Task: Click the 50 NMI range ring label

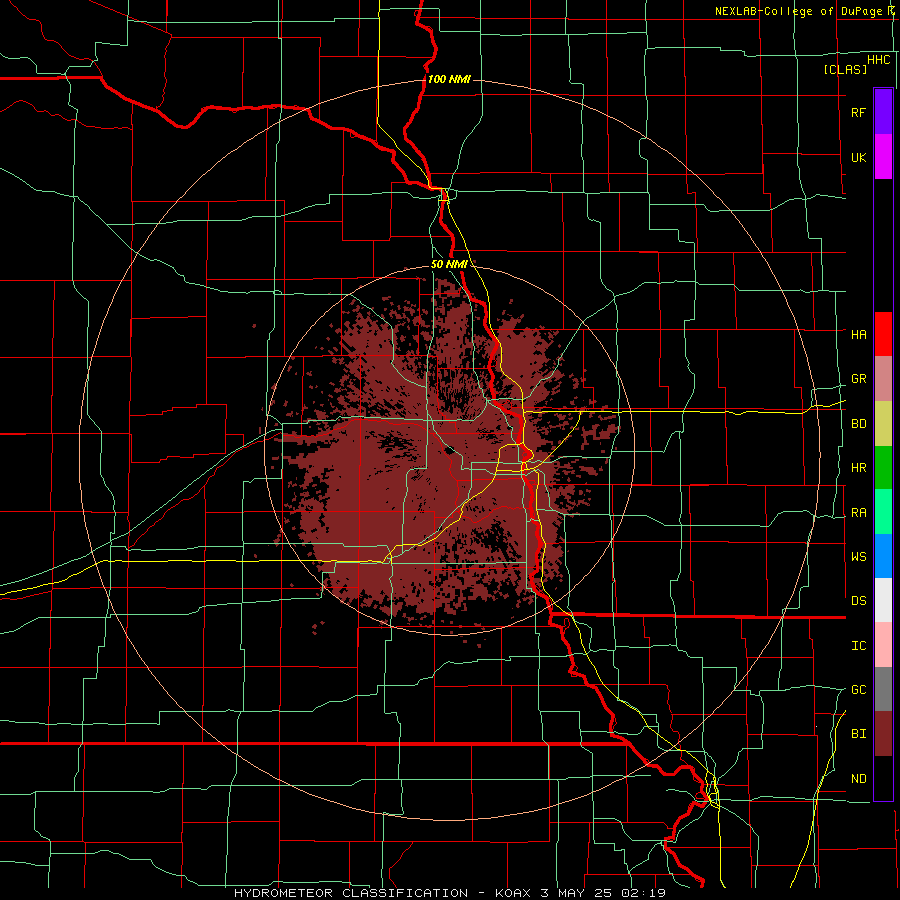Action: (x=448, y=264)
